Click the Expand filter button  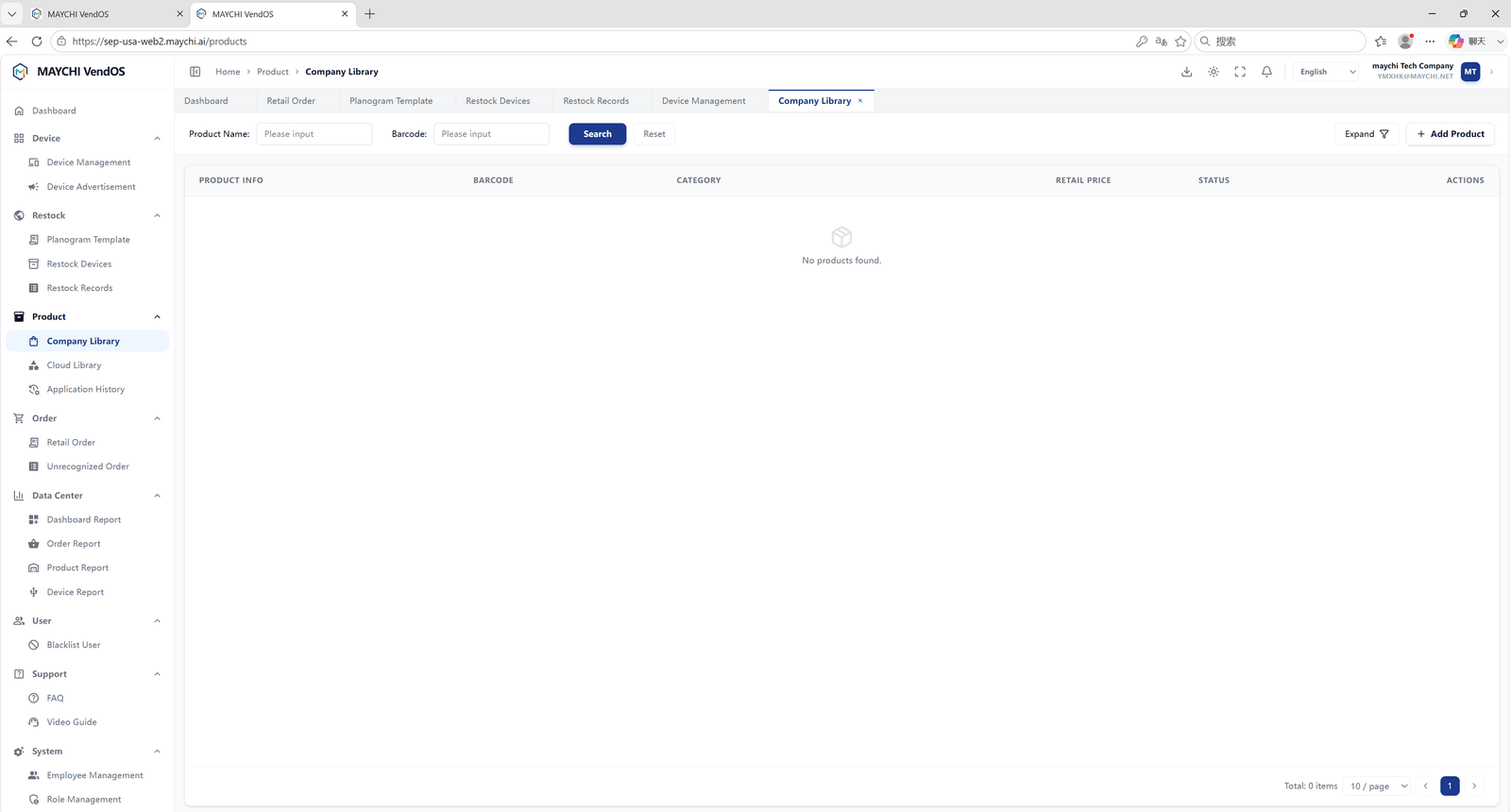(1367, 134)
